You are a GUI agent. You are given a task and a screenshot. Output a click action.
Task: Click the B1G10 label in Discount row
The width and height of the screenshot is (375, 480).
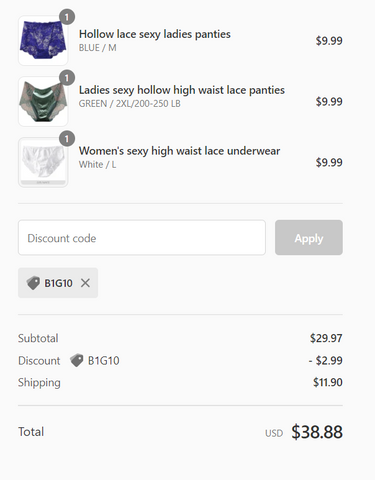[x=104, y=361]
